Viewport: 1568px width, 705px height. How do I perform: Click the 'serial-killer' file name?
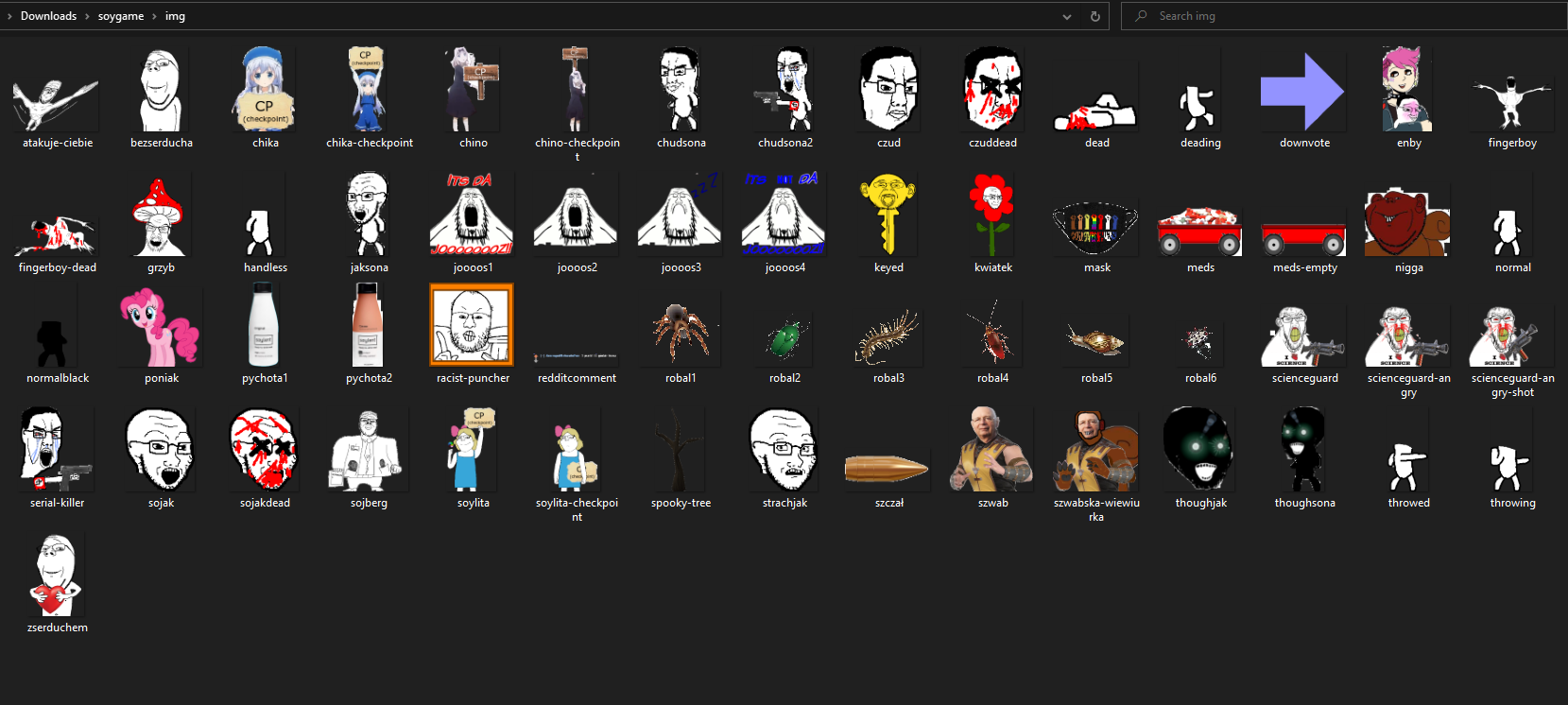coord(57,503)
